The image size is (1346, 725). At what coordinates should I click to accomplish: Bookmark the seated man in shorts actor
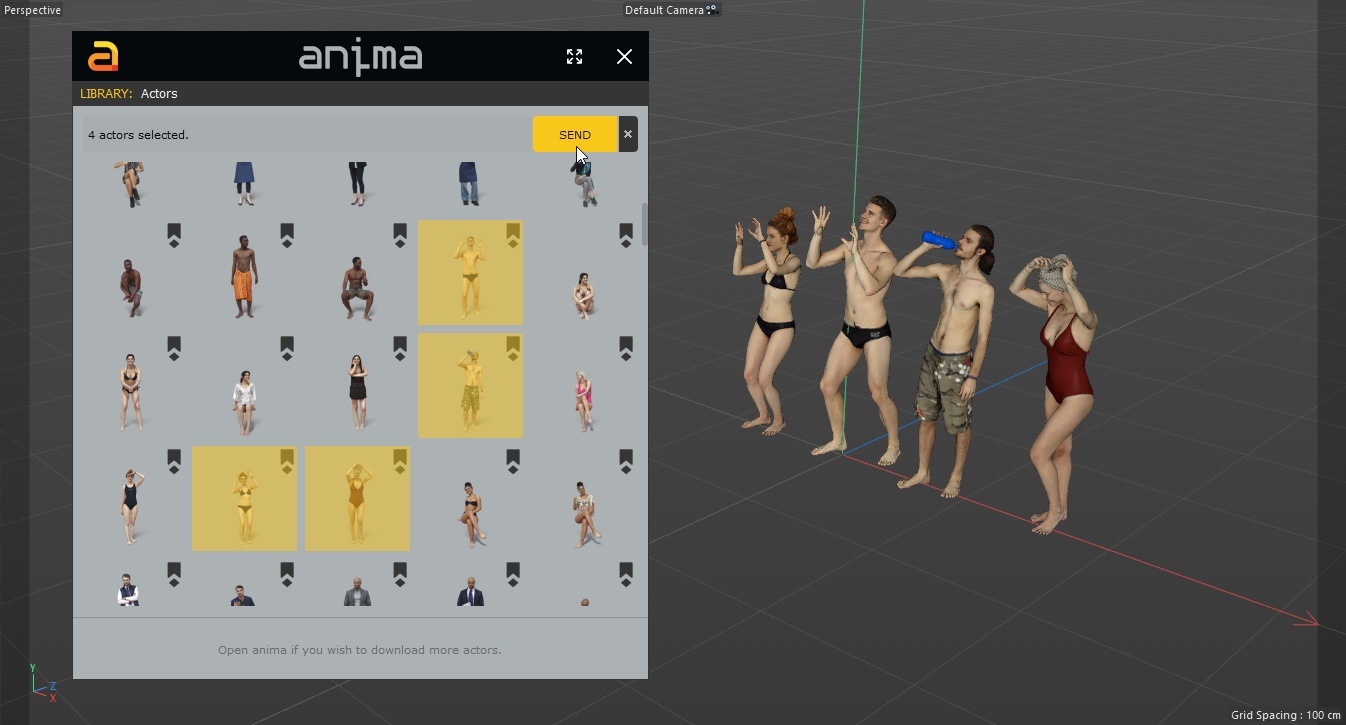399,235
